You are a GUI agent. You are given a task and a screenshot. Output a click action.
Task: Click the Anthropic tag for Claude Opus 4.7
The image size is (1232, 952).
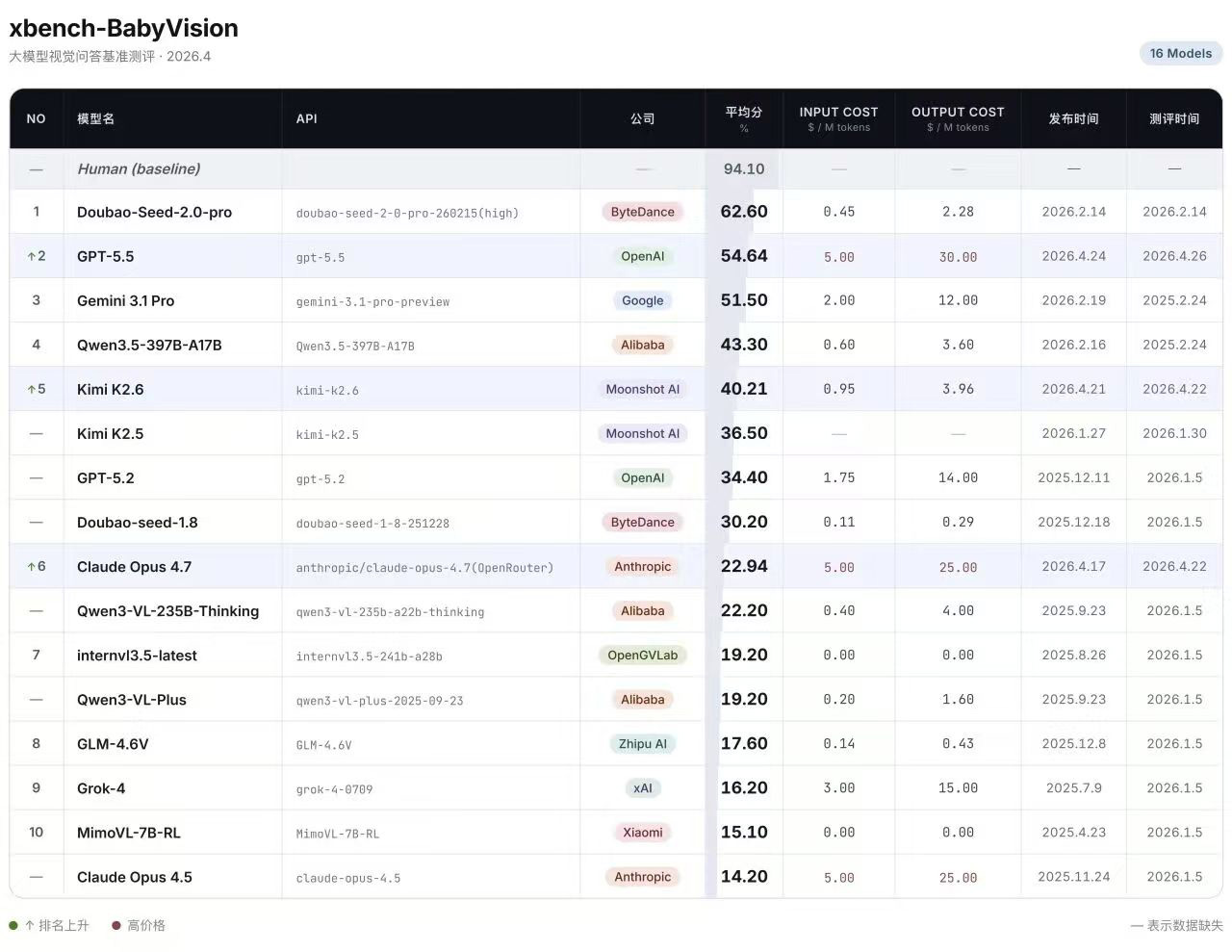click(x=642, y=567)
